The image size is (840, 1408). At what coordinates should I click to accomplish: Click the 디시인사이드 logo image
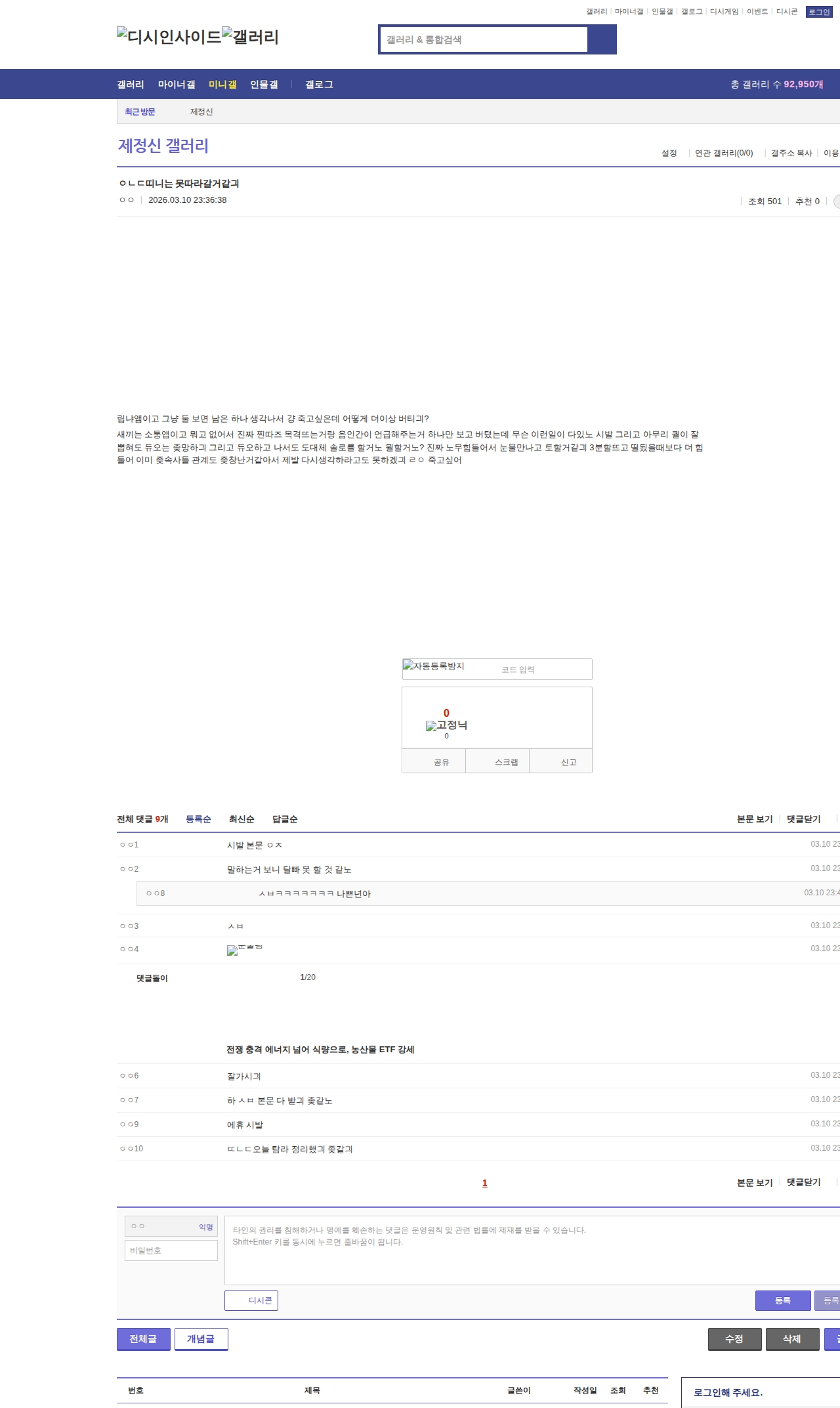point(169,36)
